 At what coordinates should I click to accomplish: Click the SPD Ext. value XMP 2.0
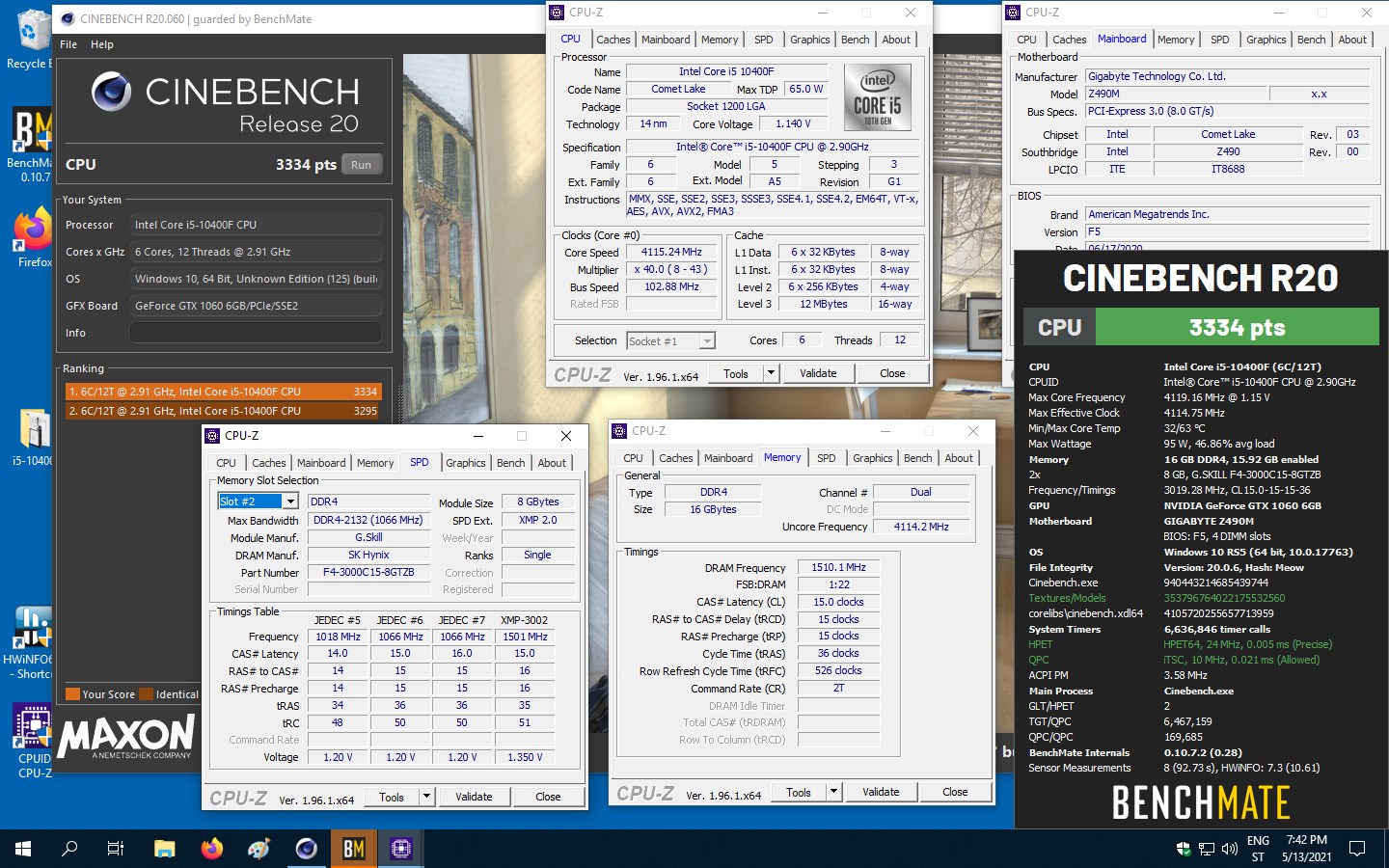point(537,520)
